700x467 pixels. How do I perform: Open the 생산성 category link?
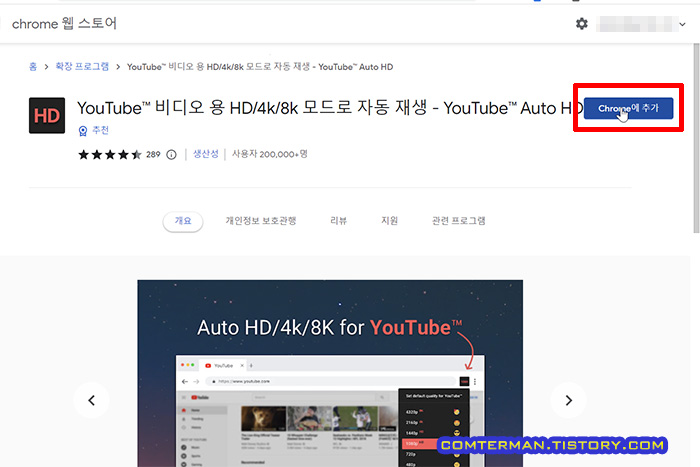coord(206,154)
